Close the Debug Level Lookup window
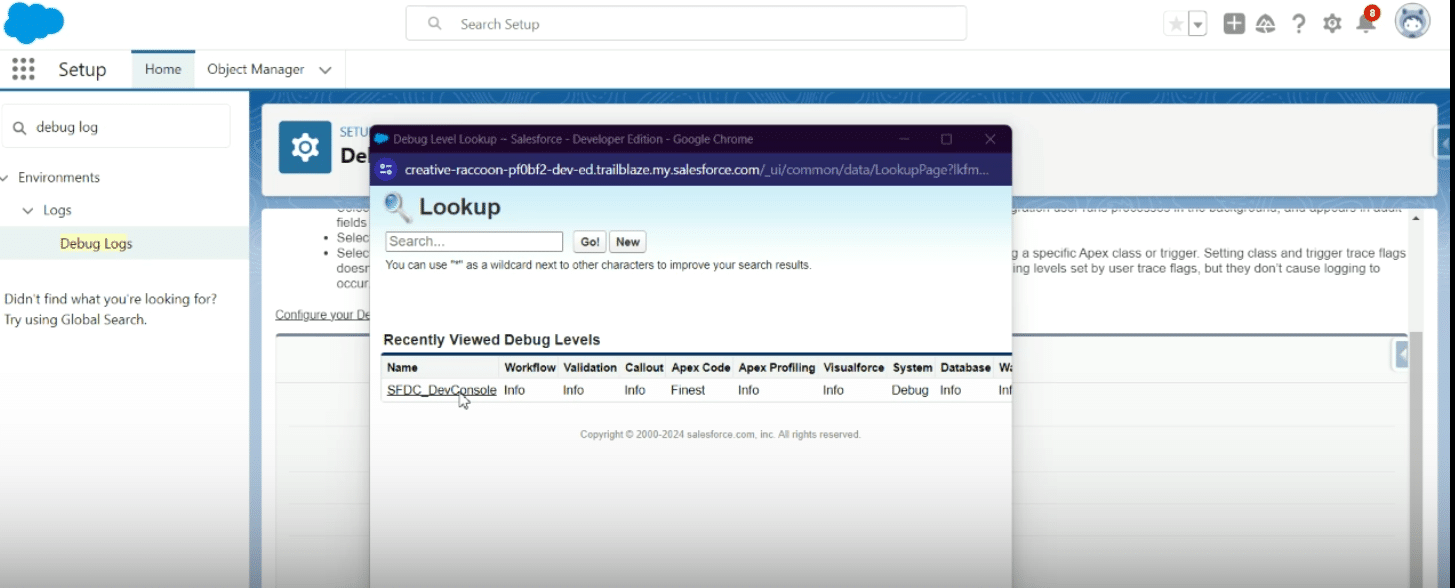 (990, 139)
